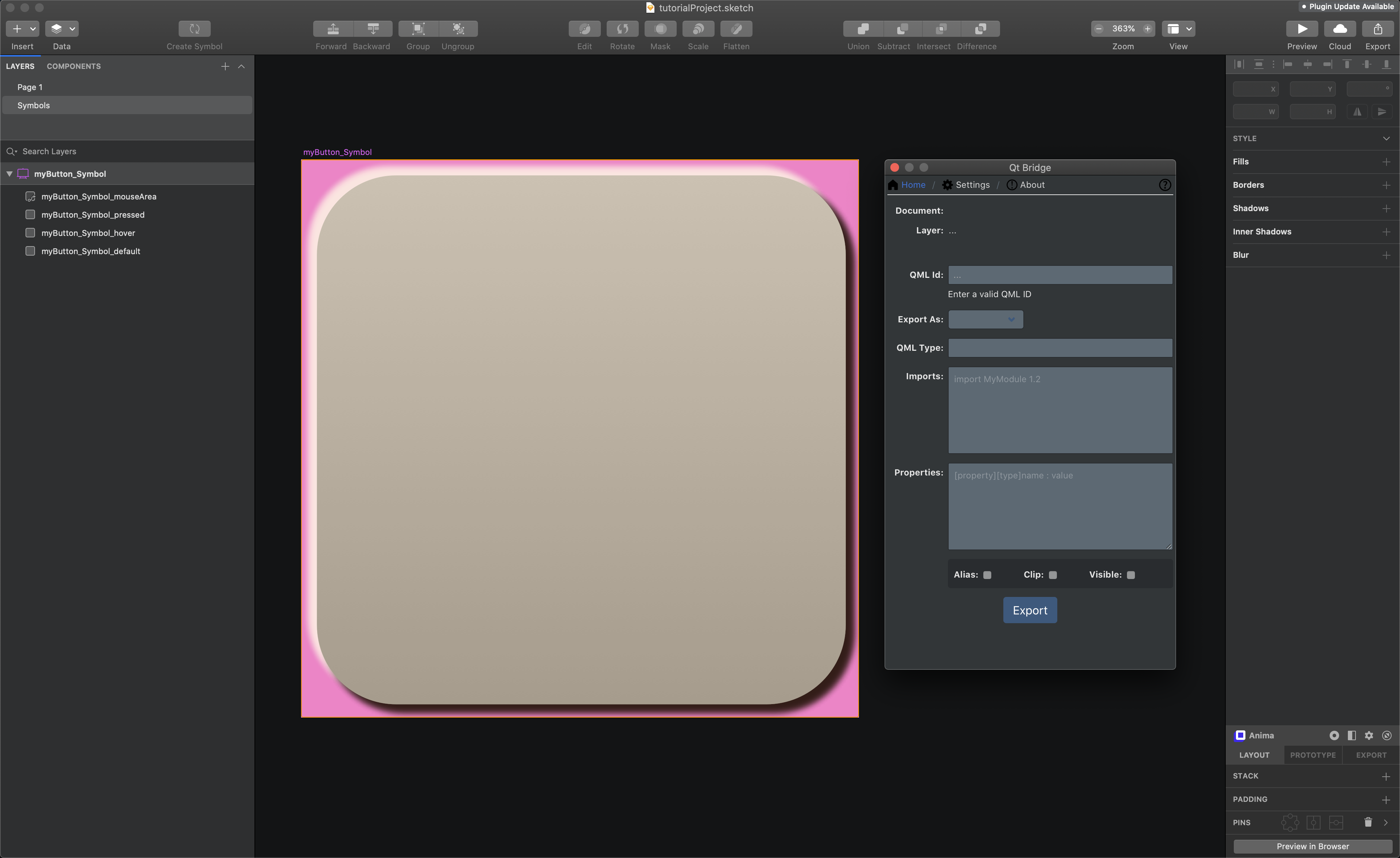The width and height of the screenshot is (1400, 858).
Task: Open the Insert dropdown arrow
Action: (x=33, y=28)
